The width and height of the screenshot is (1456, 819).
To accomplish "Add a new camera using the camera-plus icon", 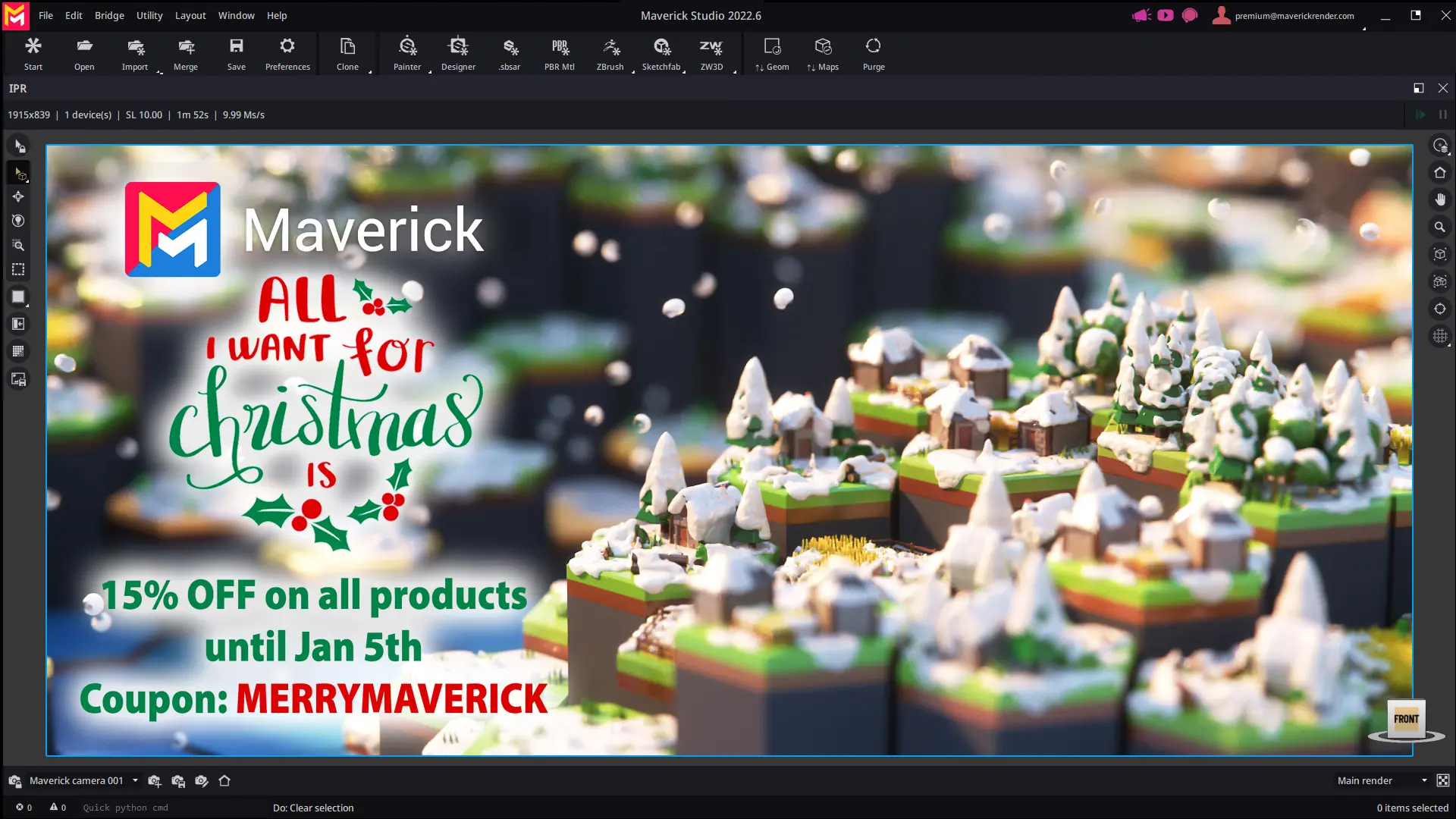I will click(154, 781).
